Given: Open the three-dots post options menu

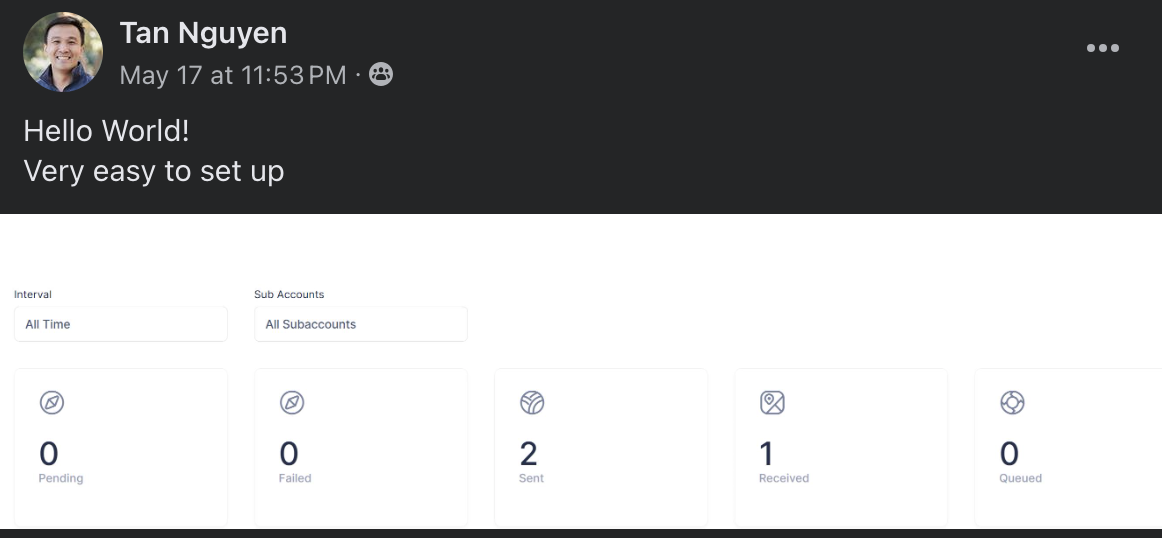Looking at the screenshot, I should (x=1102, y=48).
